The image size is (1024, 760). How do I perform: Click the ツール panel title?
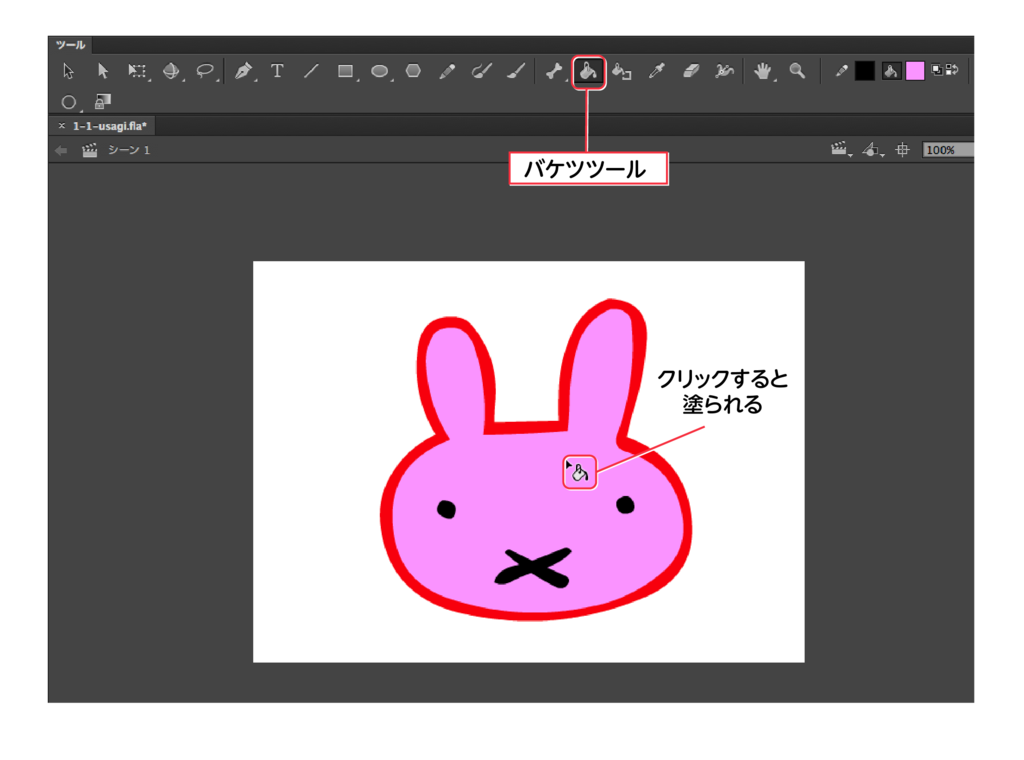point(71,45)
